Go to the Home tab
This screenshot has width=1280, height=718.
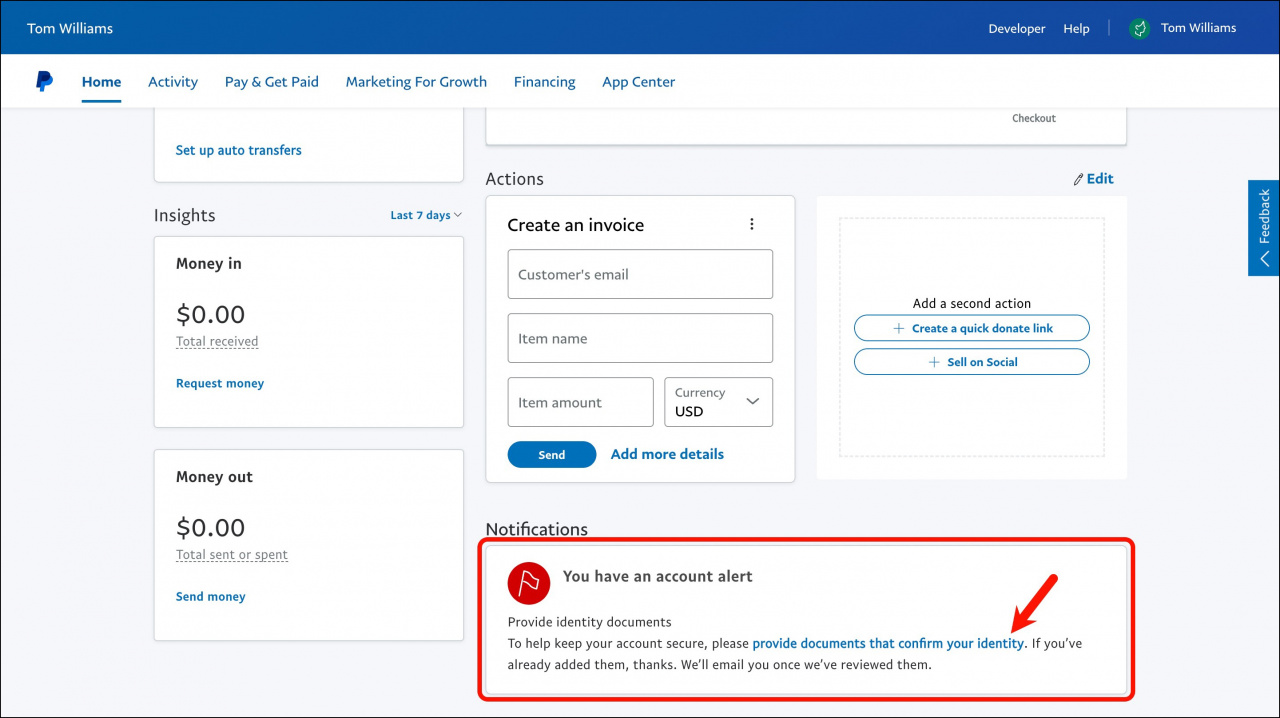click(101, 82)
